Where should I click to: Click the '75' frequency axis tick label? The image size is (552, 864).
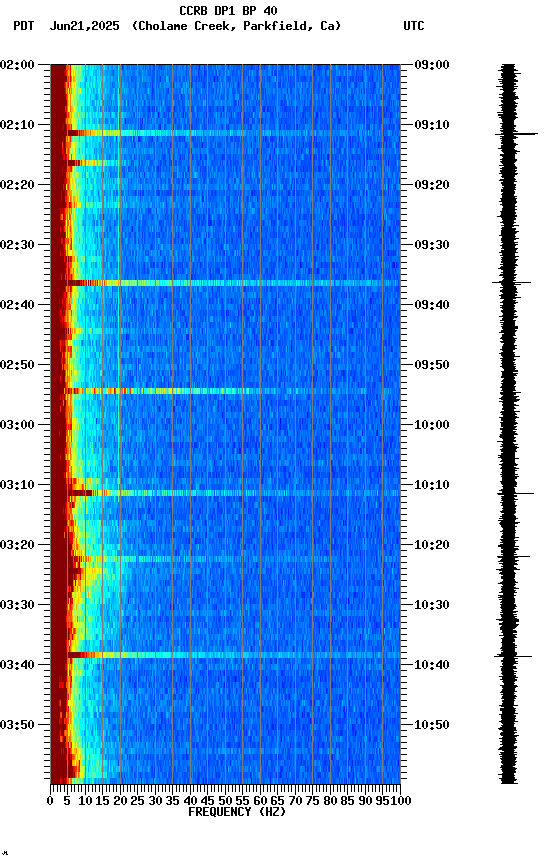tap(312, 801)
